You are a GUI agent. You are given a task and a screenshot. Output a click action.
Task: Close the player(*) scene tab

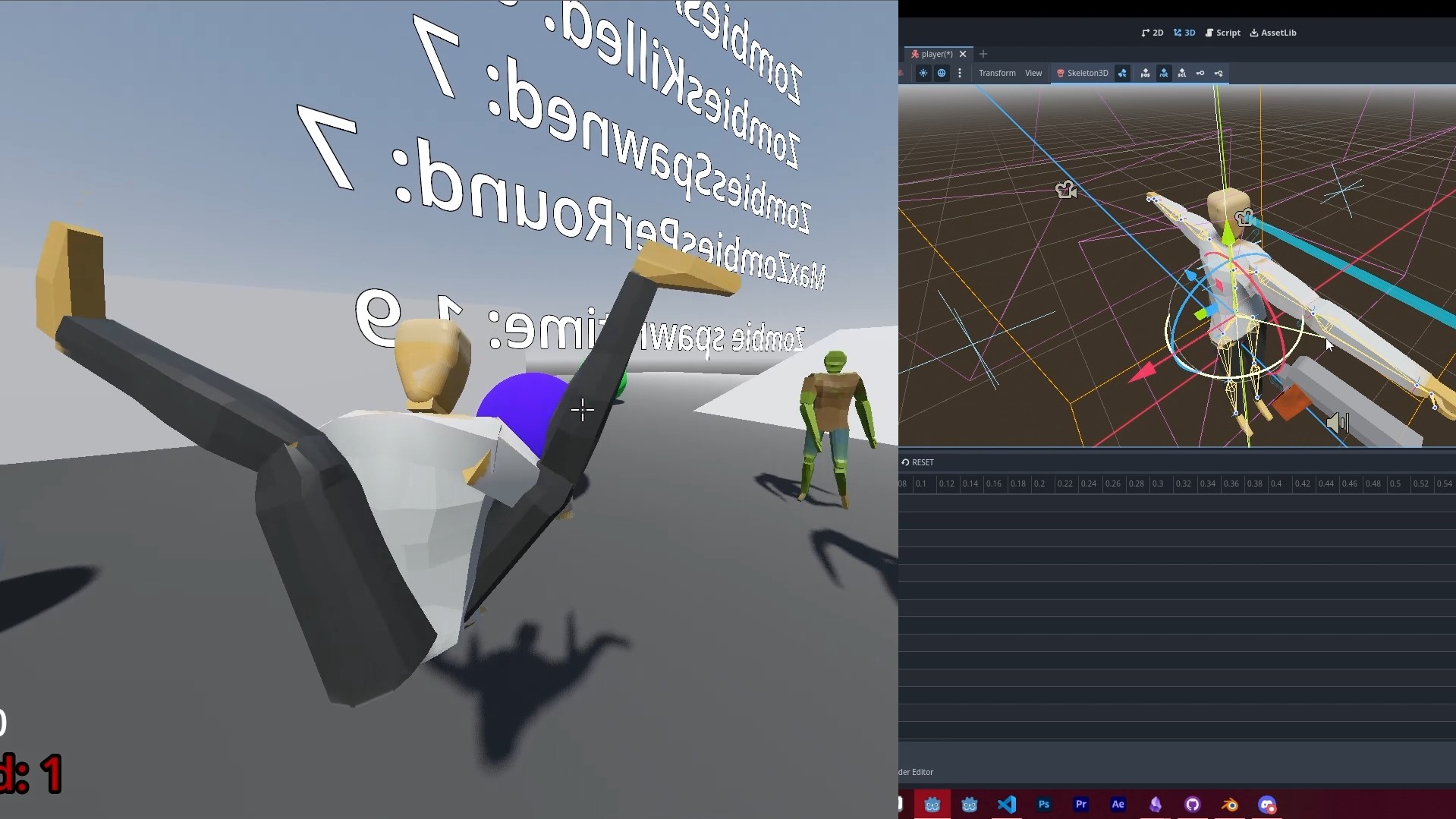pyautogui.click(x=963, y=54)
